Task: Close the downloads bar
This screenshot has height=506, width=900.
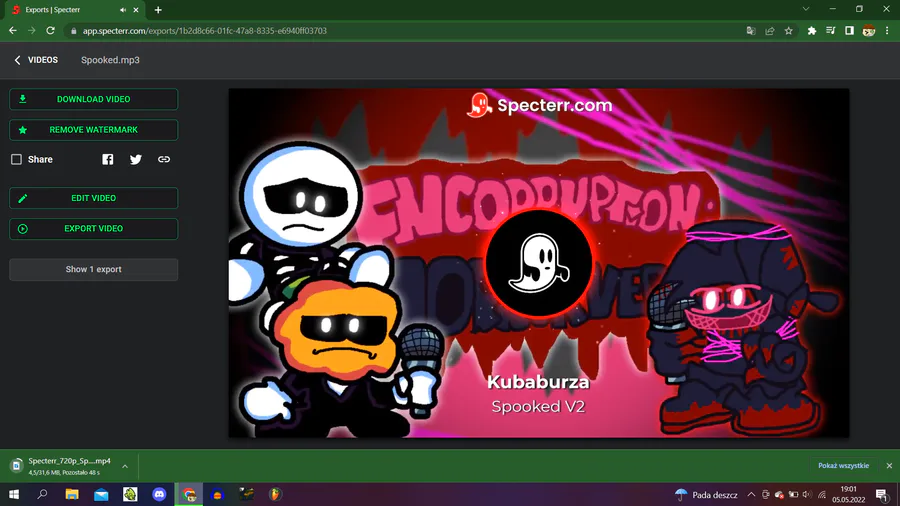Action: (889, 466)
